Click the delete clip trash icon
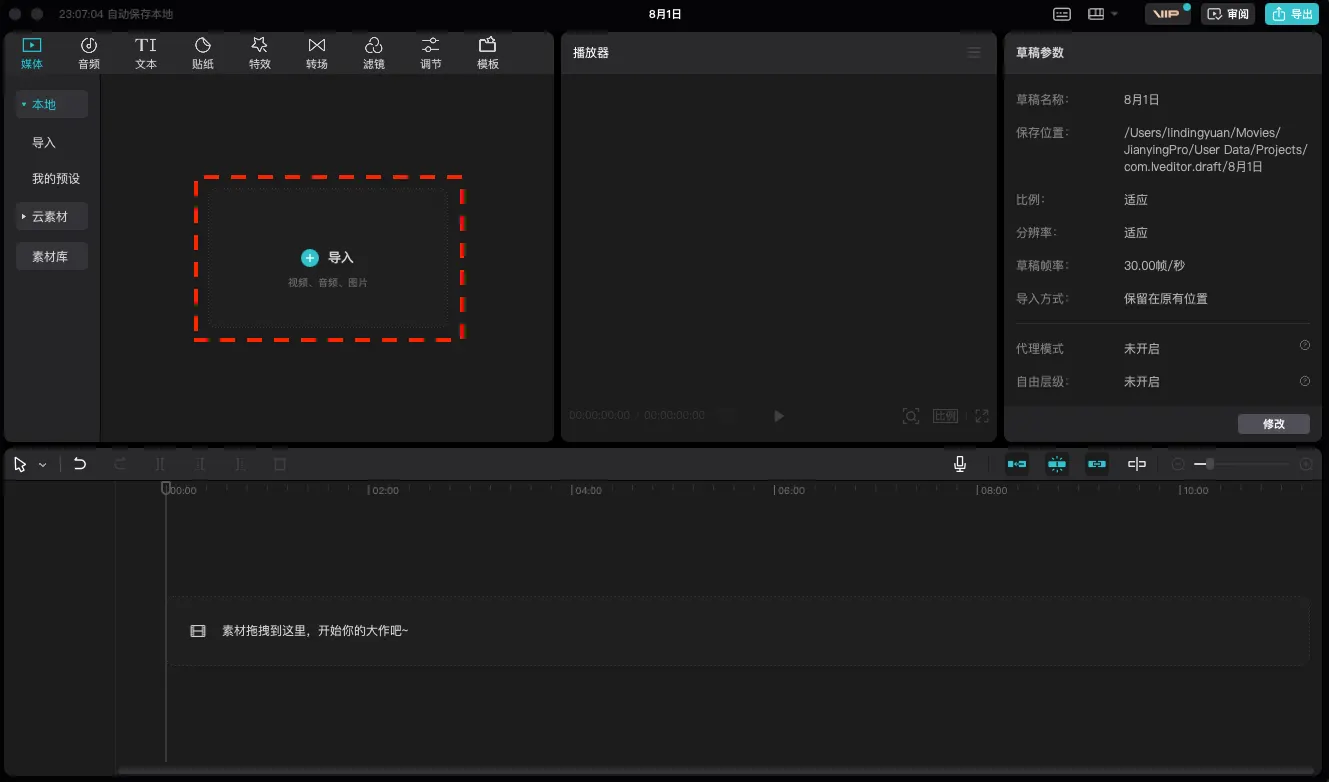The height and width of the screenshot is (782, 1329). 280,464
